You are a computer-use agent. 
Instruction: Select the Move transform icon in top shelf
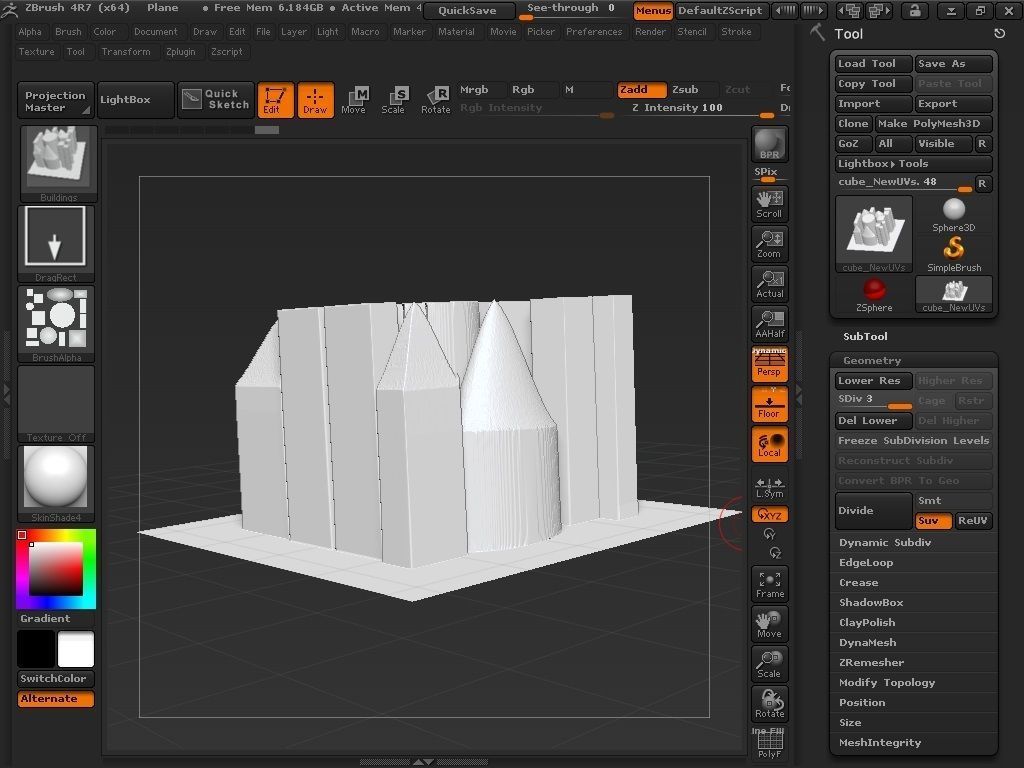point(354,100)
